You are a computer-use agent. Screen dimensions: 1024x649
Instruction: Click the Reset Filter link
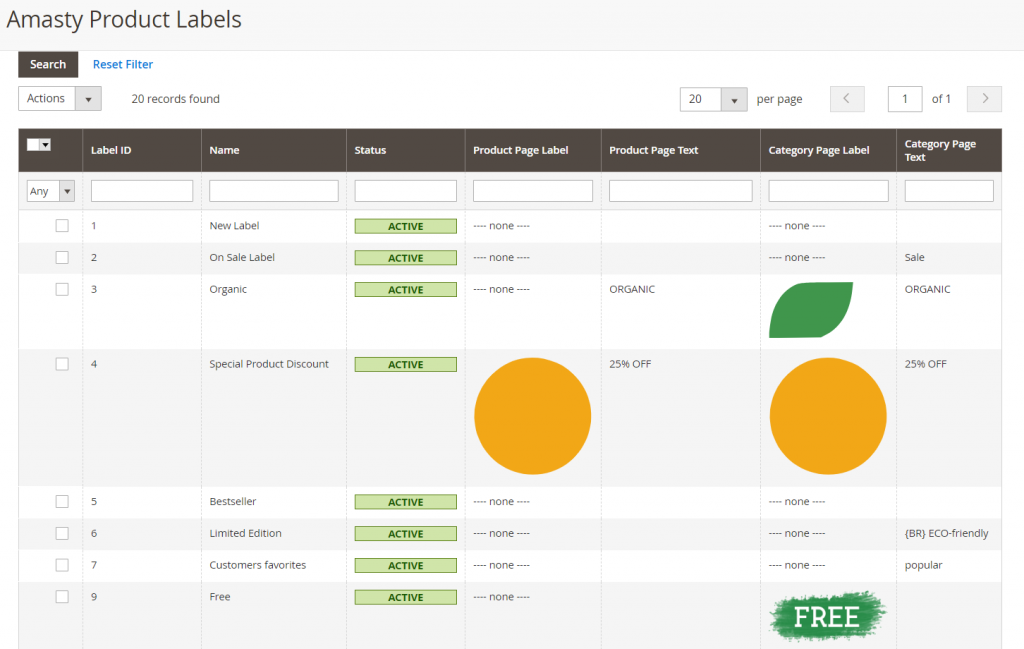(x=123, y=65)
